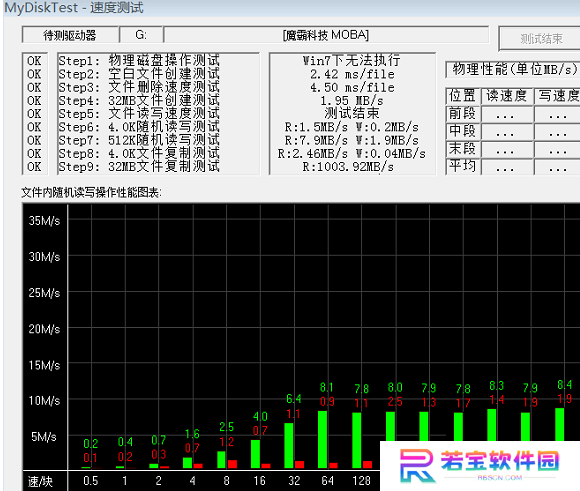The image size is (580, 491).
Task: Click the drive name 魔霸科技 MOBA field
Action: [326, 35]
